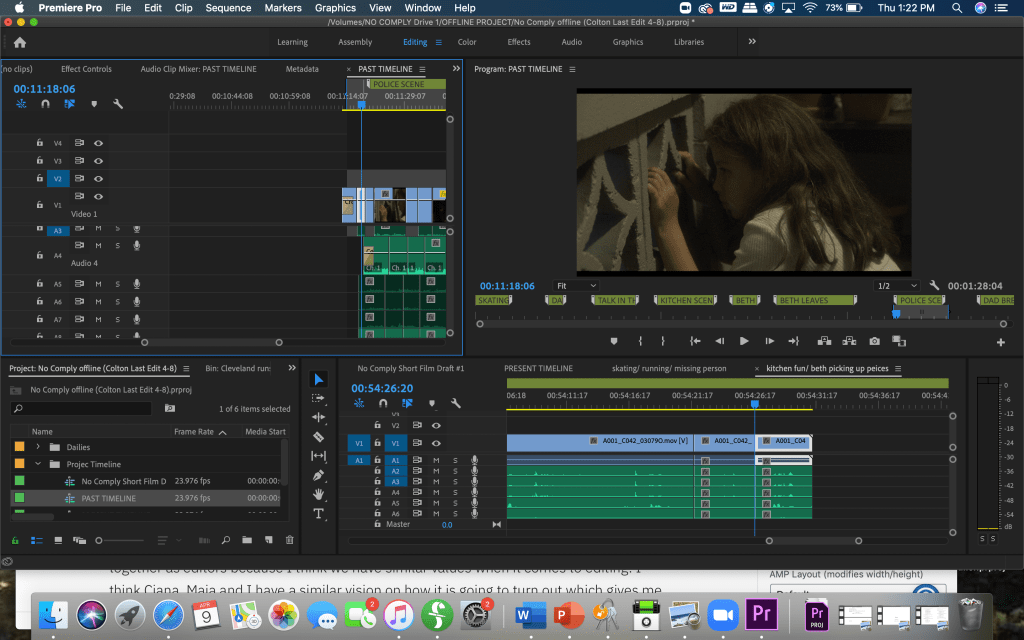The height and width of the screenshot is (640, 1024).
Task: Select the Pen tool
Action: click(319, 475)
